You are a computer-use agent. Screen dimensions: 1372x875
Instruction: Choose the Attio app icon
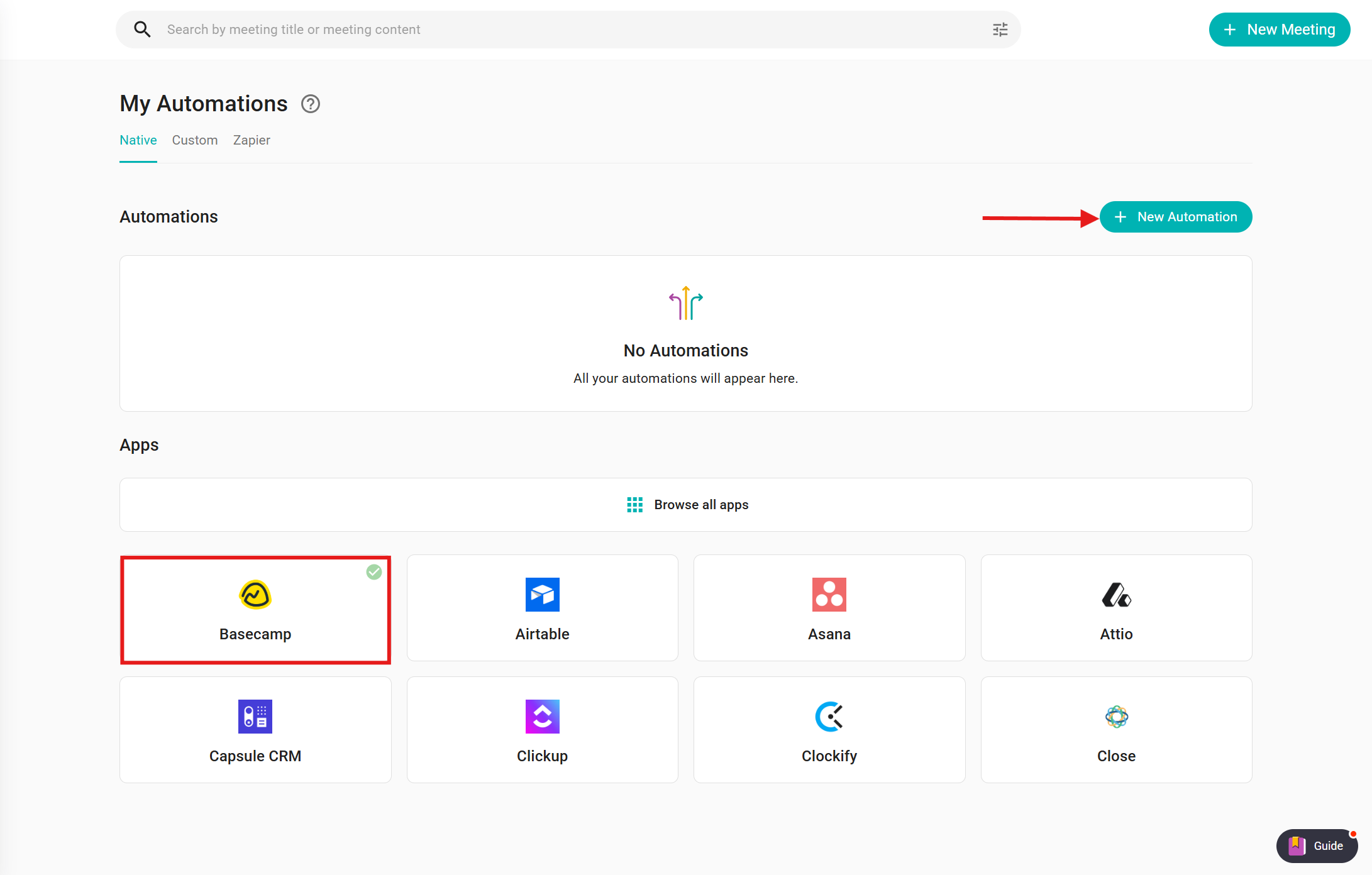(1116, 595)
